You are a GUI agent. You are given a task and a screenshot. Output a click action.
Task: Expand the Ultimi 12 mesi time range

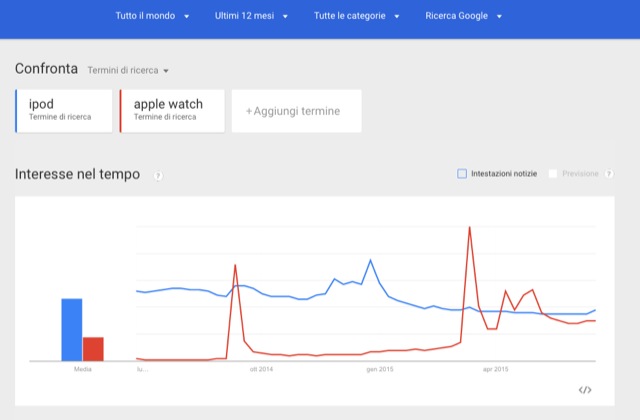click(252, 16)
